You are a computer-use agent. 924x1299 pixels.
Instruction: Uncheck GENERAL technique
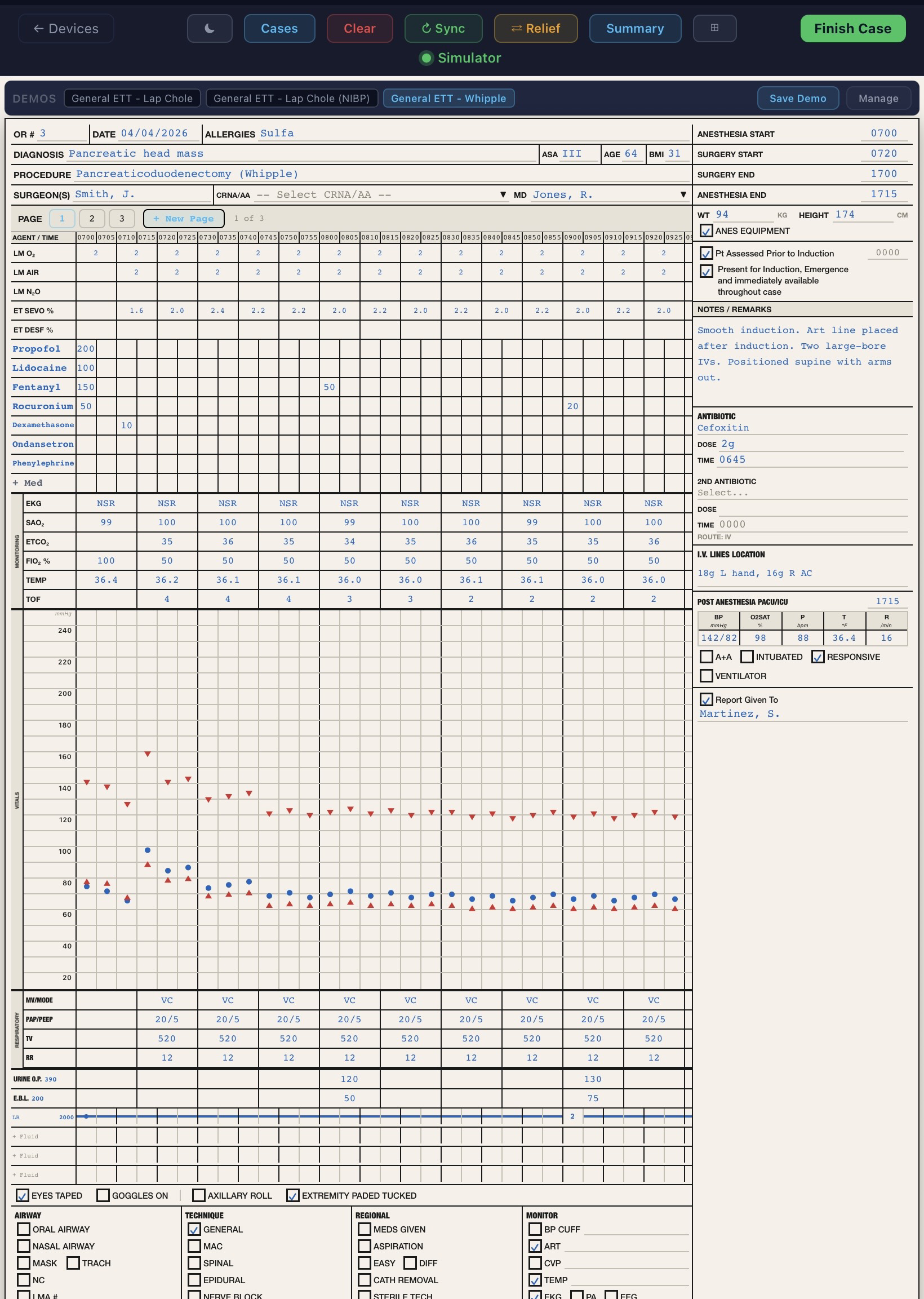click(194, 1229)
